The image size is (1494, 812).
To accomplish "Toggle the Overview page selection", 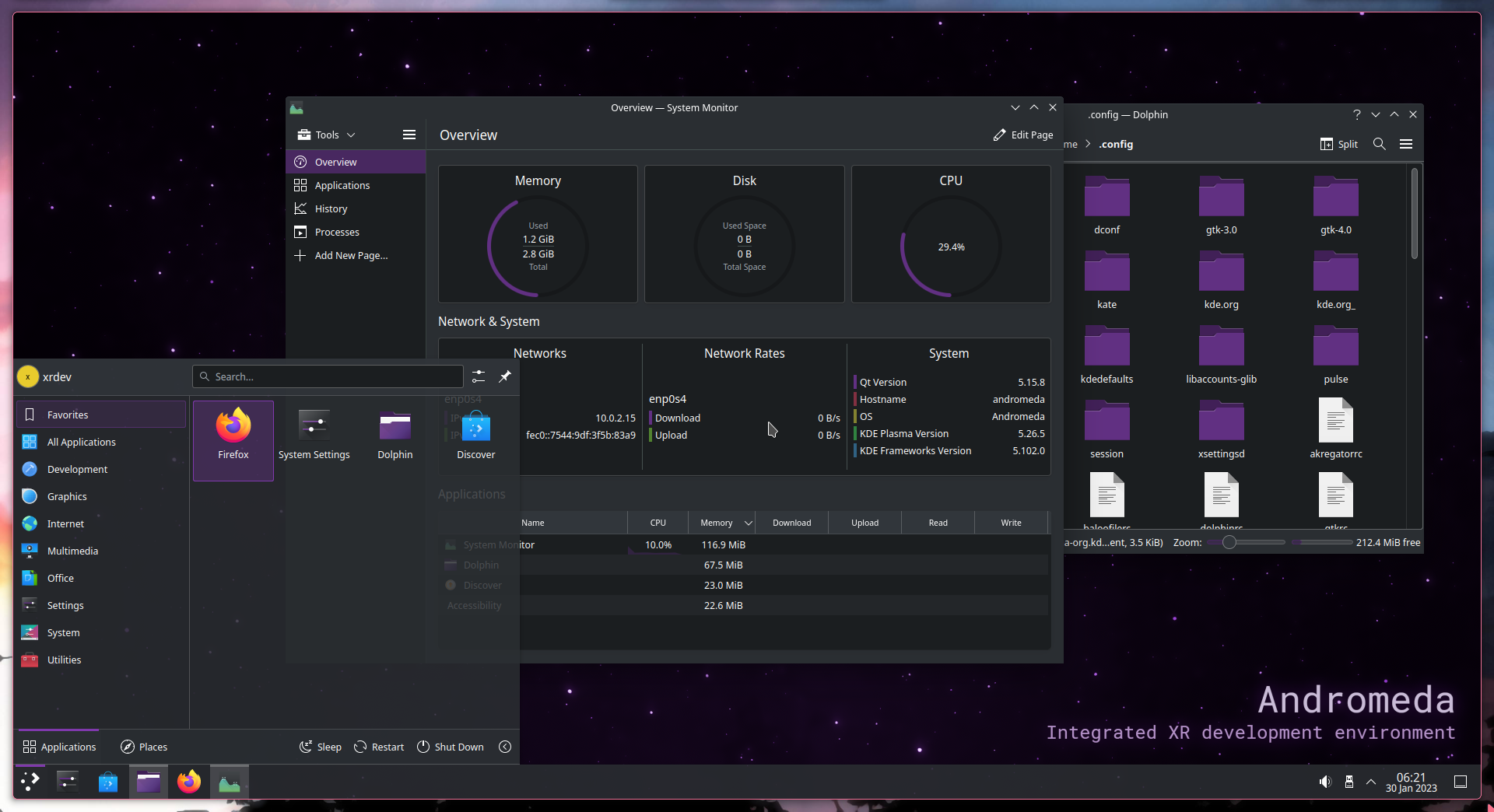I will tap(336, 162).
